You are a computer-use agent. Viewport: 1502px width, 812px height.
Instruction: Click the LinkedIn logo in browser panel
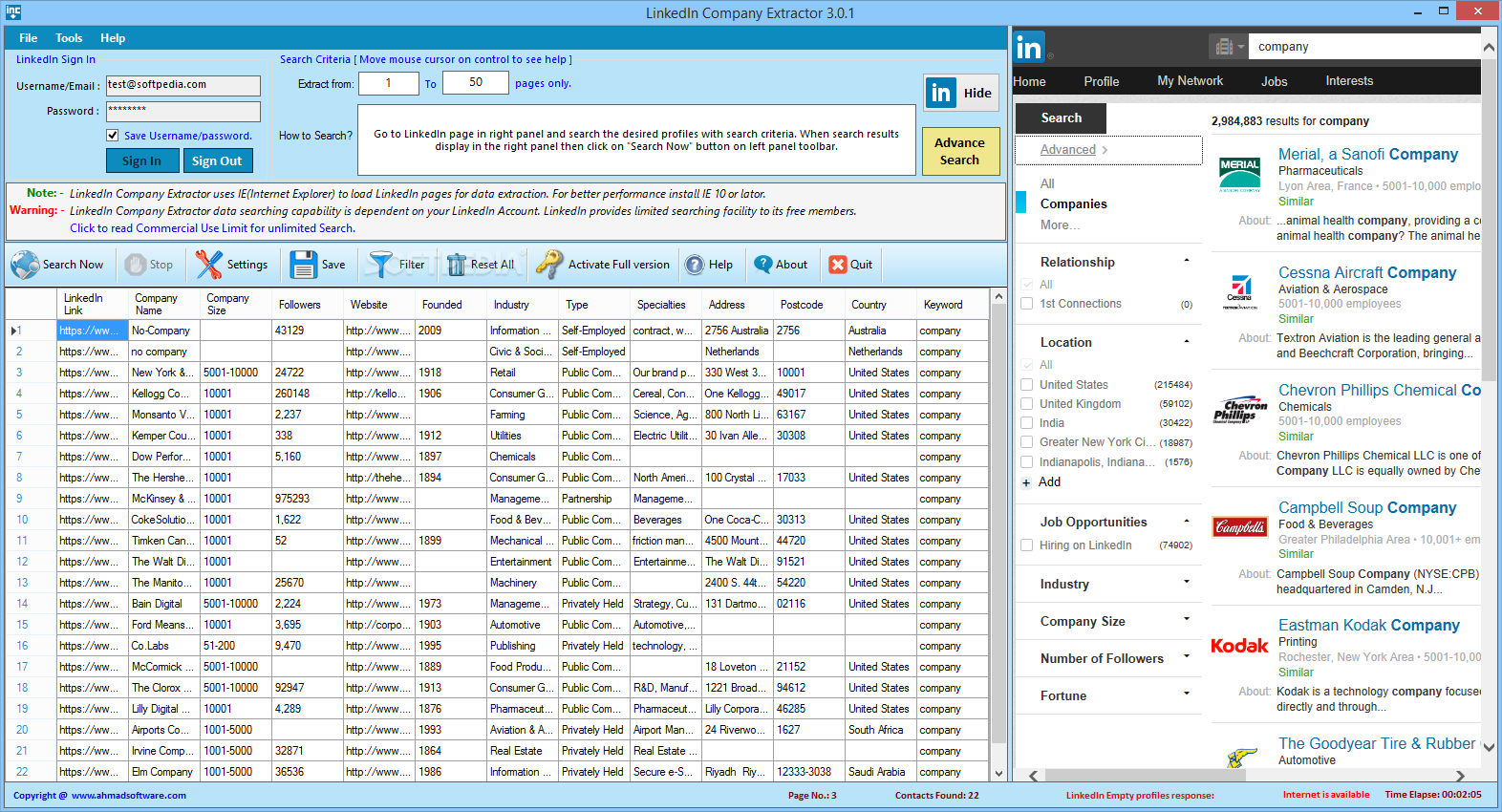point(1030,47)
